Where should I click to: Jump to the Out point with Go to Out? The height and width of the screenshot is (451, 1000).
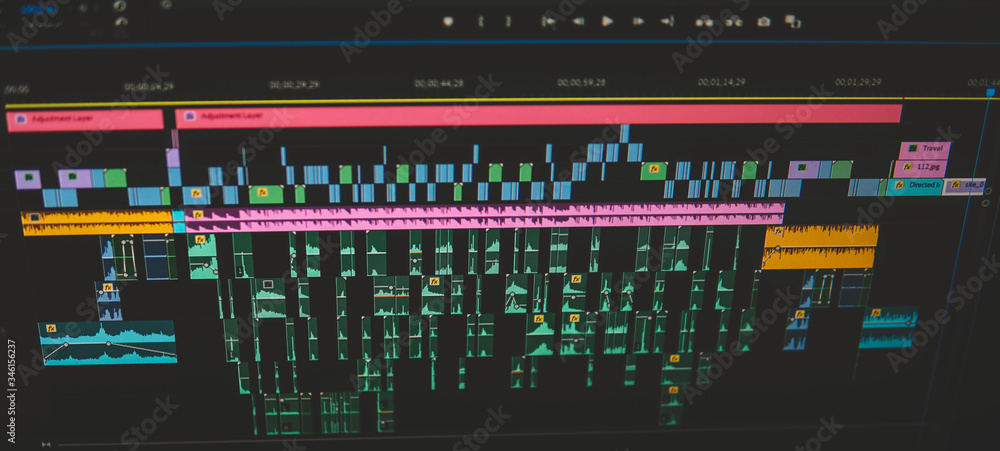(667, 21)
